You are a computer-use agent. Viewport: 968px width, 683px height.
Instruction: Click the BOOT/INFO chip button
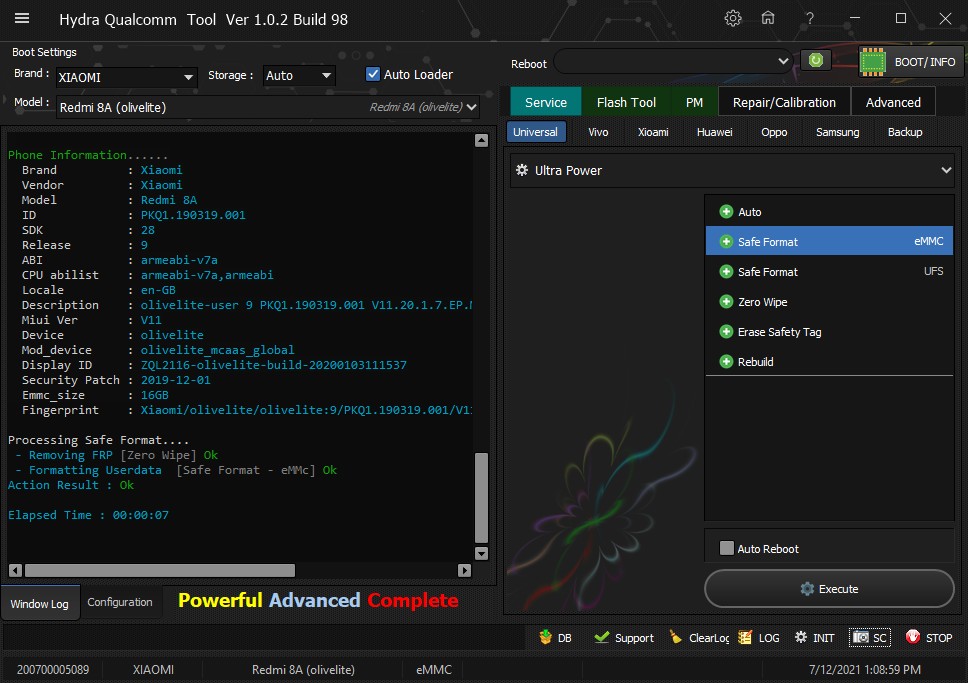(911, 62)
